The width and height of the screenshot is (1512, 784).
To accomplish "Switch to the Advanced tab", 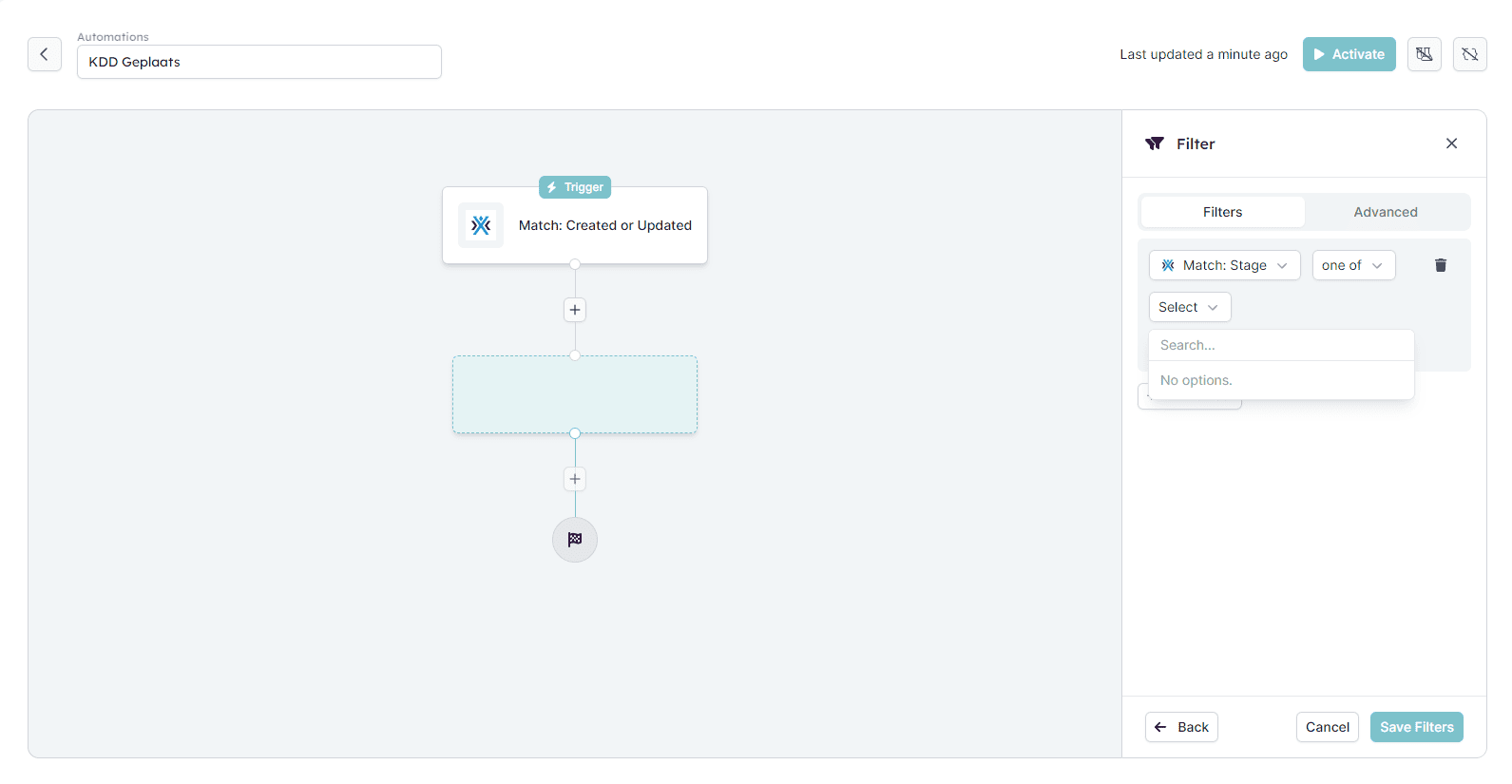I will (x=1386, y=212).
